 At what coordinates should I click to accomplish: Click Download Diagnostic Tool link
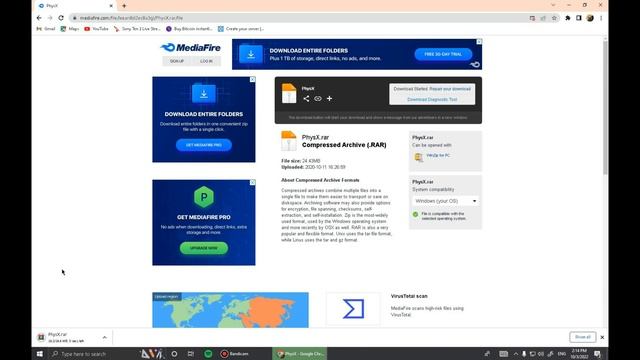(432, 100)
